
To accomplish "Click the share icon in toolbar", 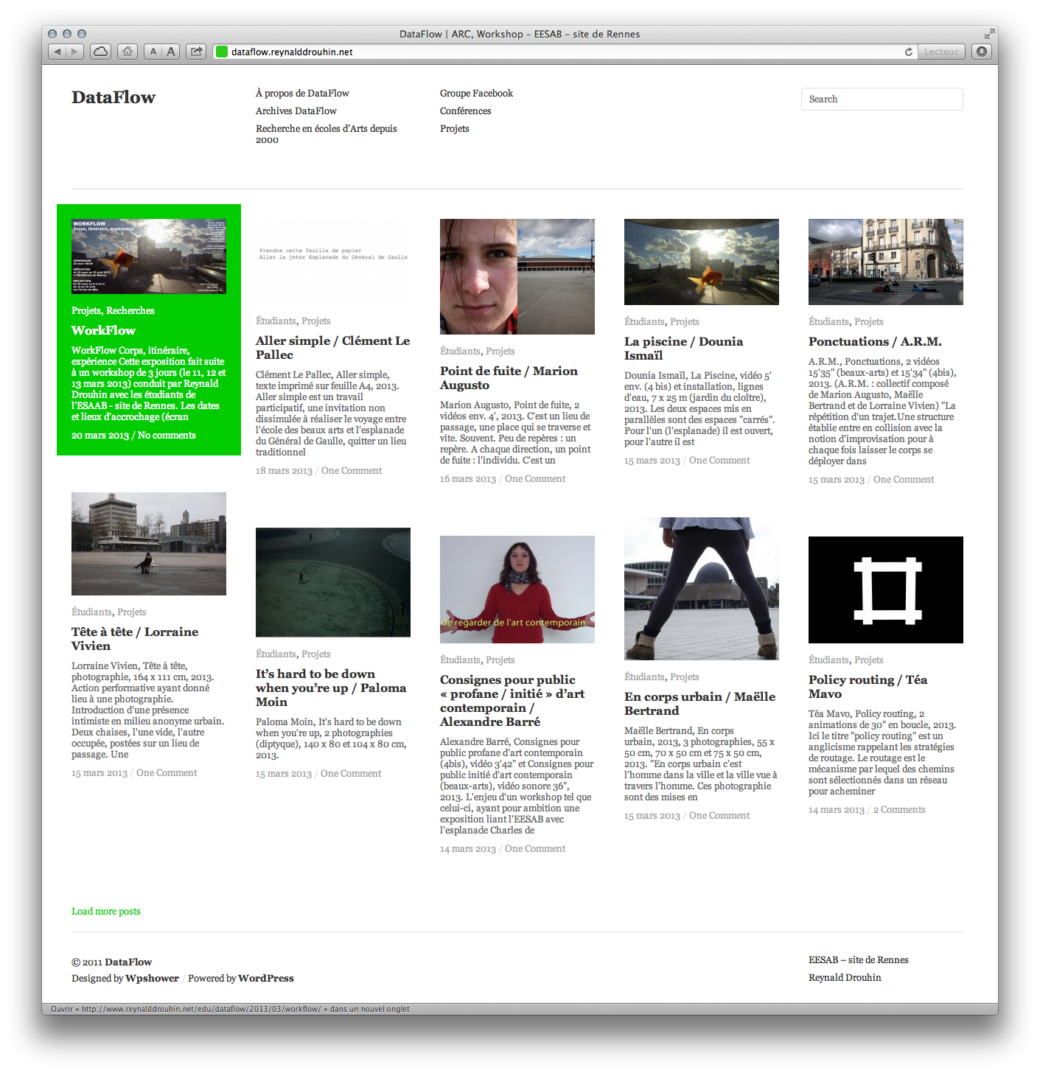I will coord(196,51).
